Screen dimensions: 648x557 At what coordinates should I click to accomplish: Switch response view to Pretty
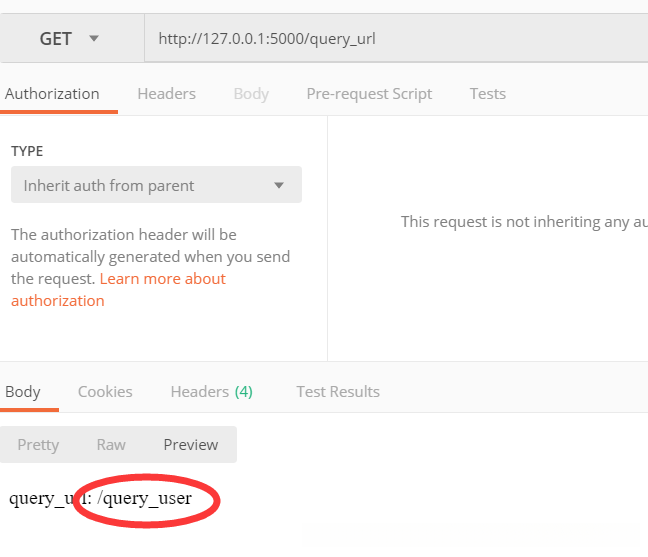pyautogui.click(x=38, y=445)
